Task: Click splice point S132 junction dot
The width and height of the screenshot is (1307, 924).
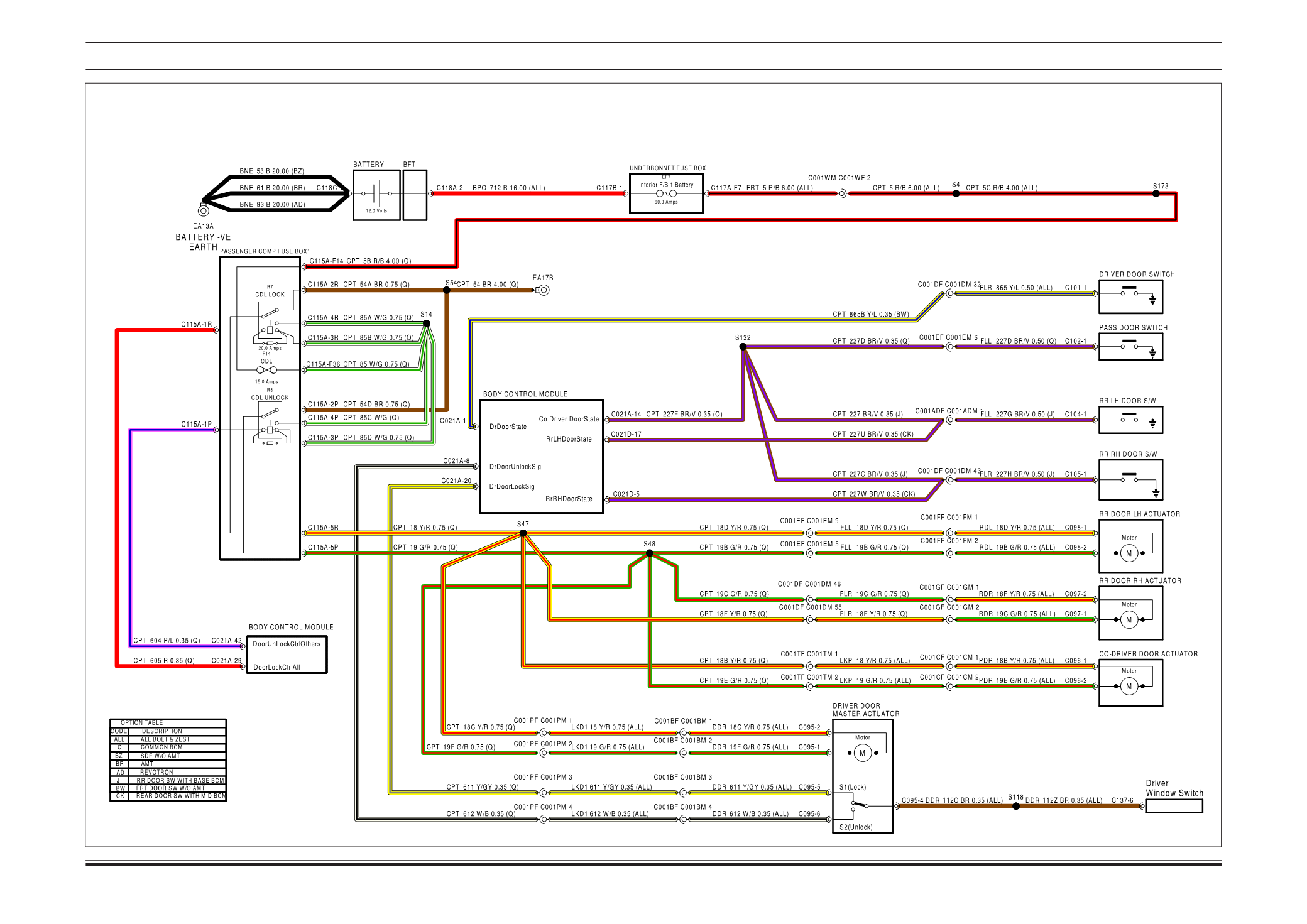Action: (743, 346)
